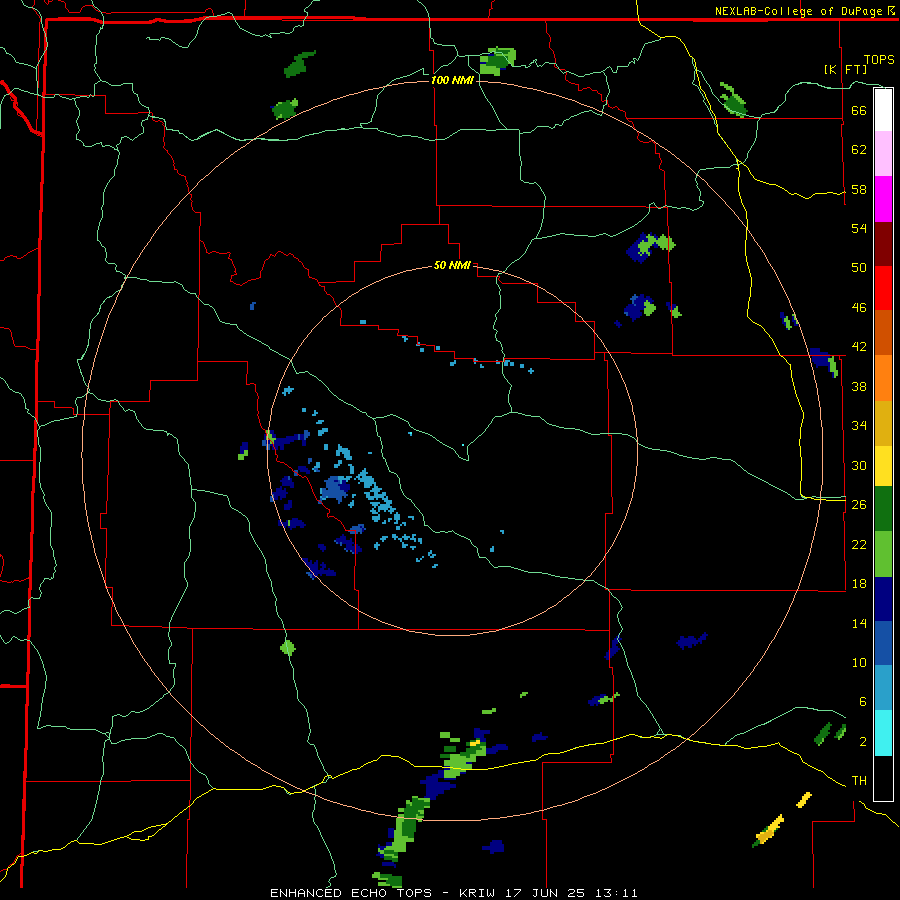This screenshot has height=900, width=900.
Task: Click the 58 value on the legend scale
Action: click(x=859, y=189)
